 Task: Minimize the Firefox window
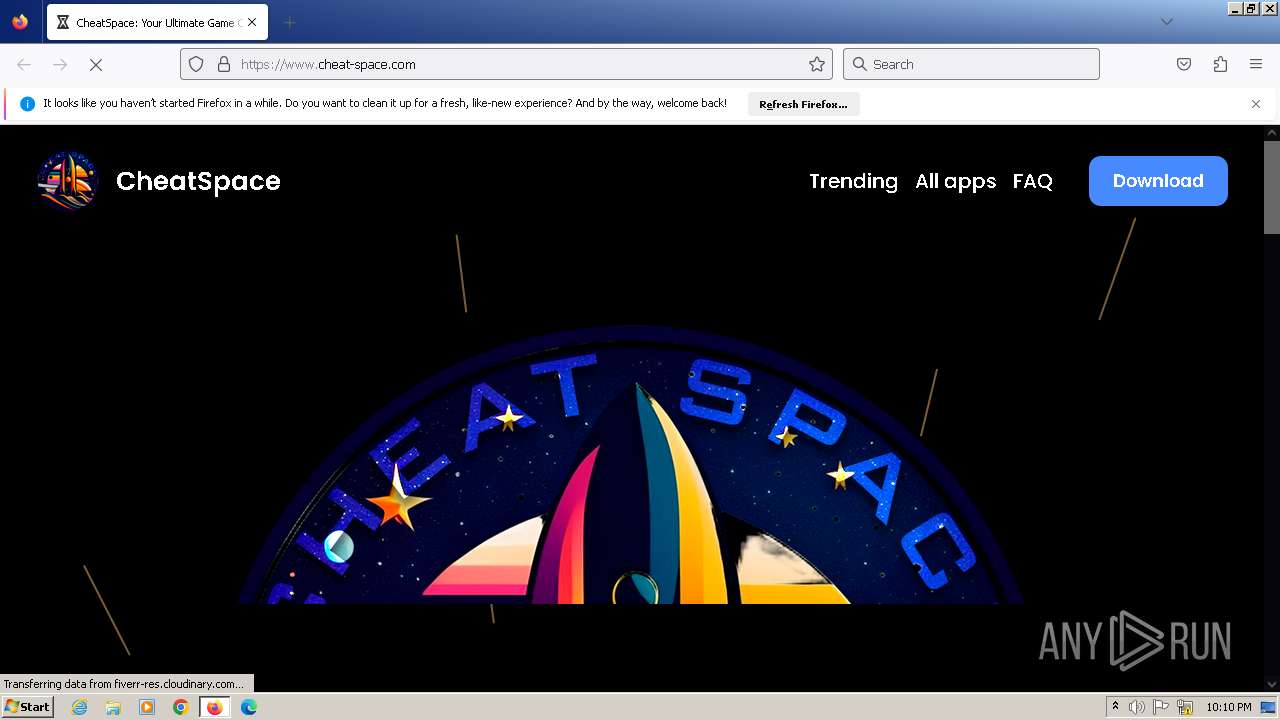coord(1235,8)
